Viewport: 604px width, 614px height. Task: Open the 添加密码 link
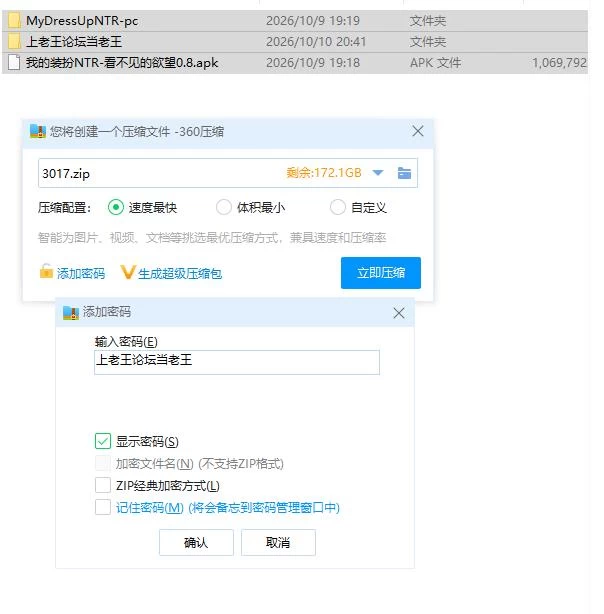[81, 273]
